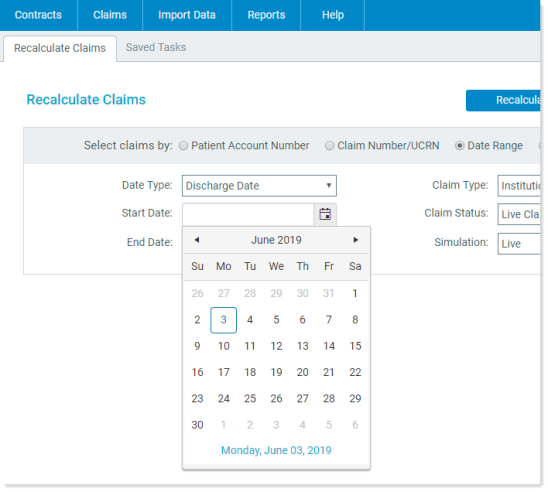Open the Reports menu
Screen dimensions: 548x492
point(266,15)
